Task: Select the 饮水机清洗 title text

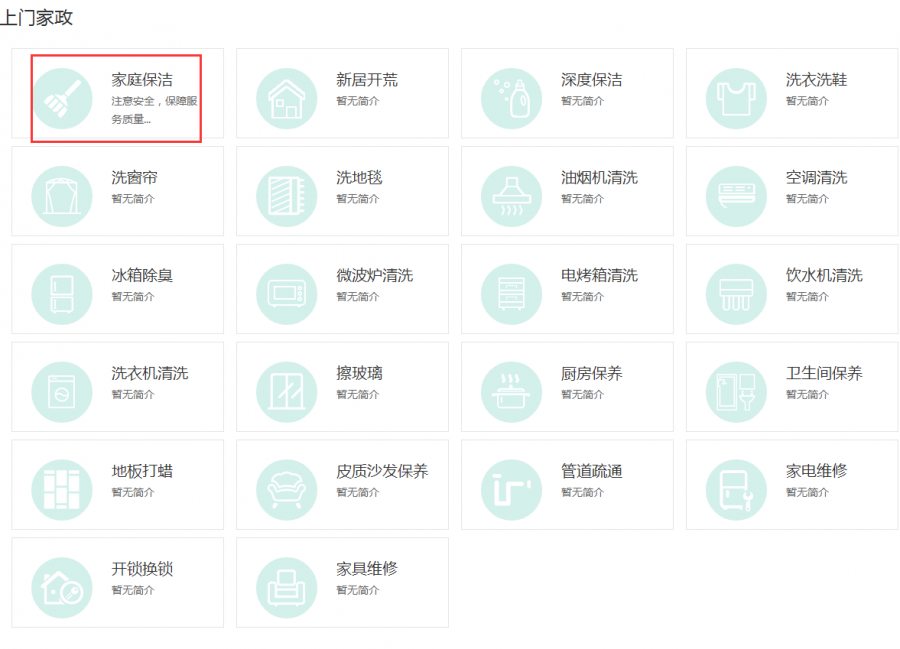Action: click(x=824, y=275)
